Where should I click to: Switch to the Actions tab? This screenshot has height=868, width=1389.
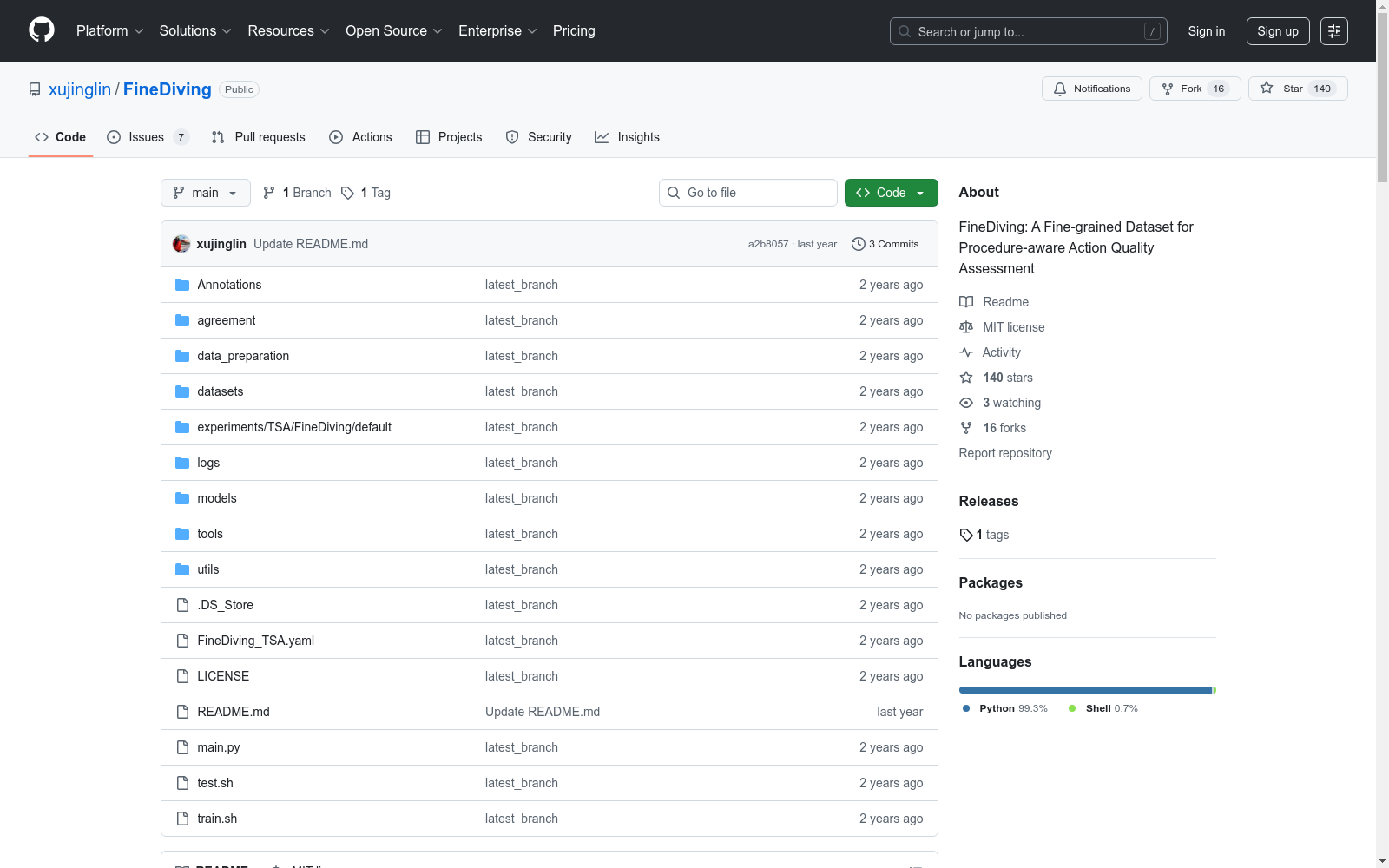(360, 137)
